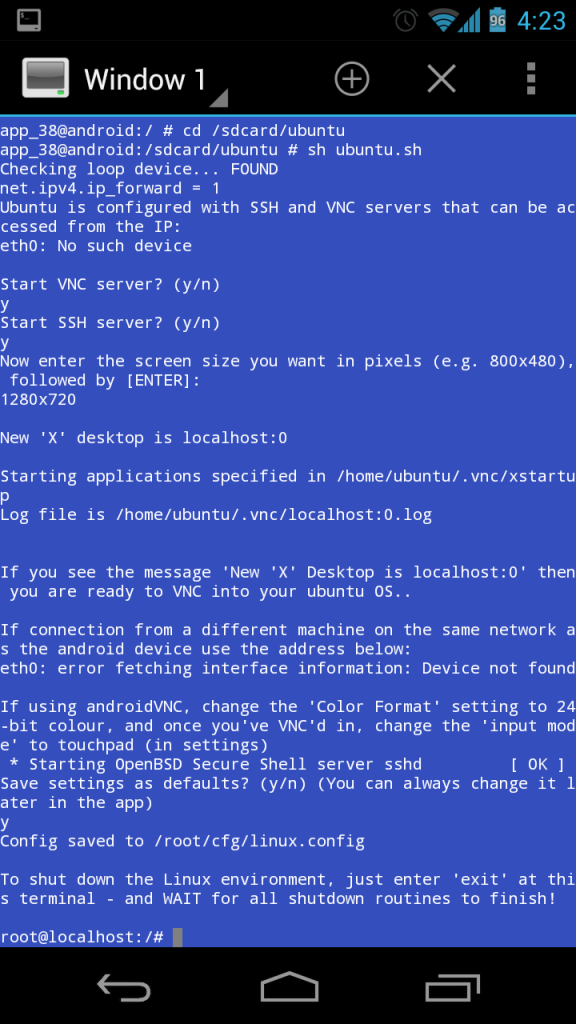
Task: Tap the 'Start VNC server? (y/n)' line
Action: point(110,285)
